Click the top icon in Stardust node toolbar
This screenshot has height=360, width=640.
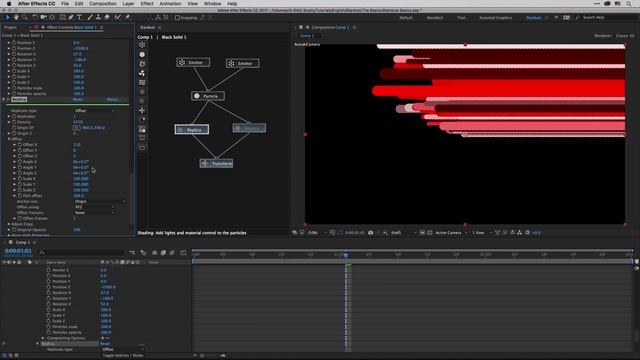pos(142,45)
